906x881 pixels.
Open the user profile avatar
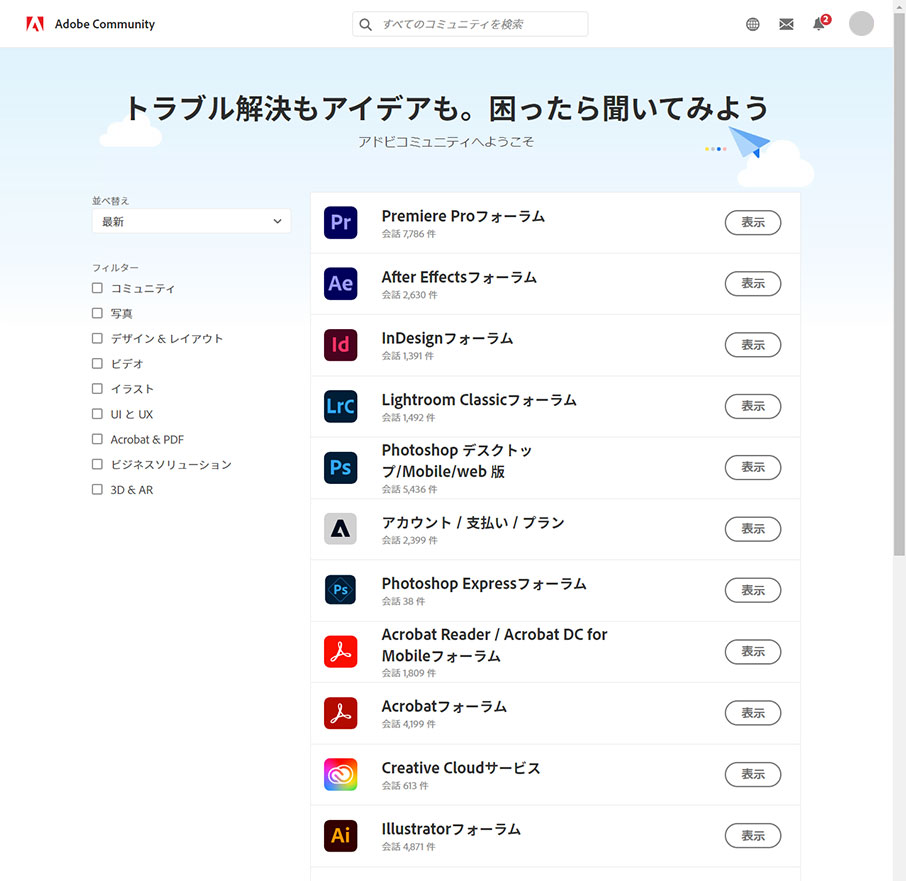[x=861, y=24]
